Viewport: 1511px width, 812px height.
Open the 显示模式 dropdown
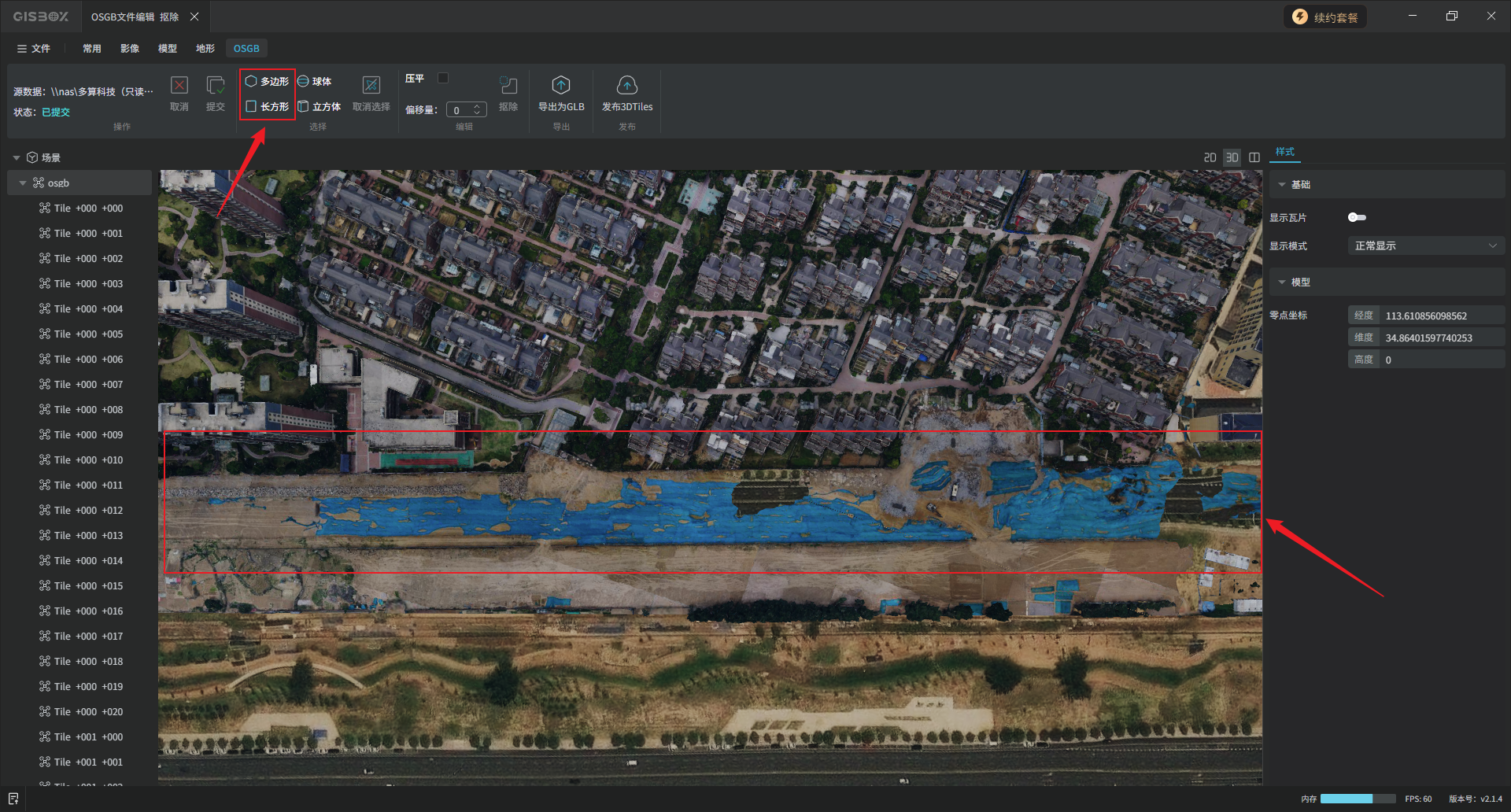click(x=1425, y=246)
